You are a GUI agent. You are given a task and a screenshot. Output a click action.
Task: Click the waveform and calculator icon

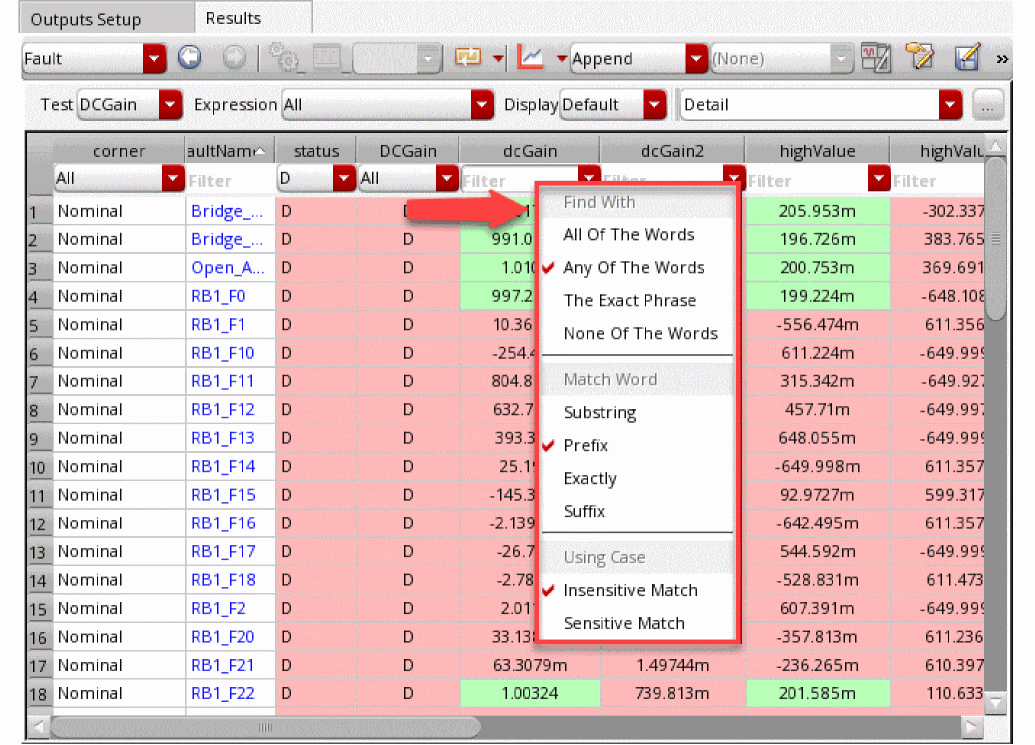[x=875, y=59]
